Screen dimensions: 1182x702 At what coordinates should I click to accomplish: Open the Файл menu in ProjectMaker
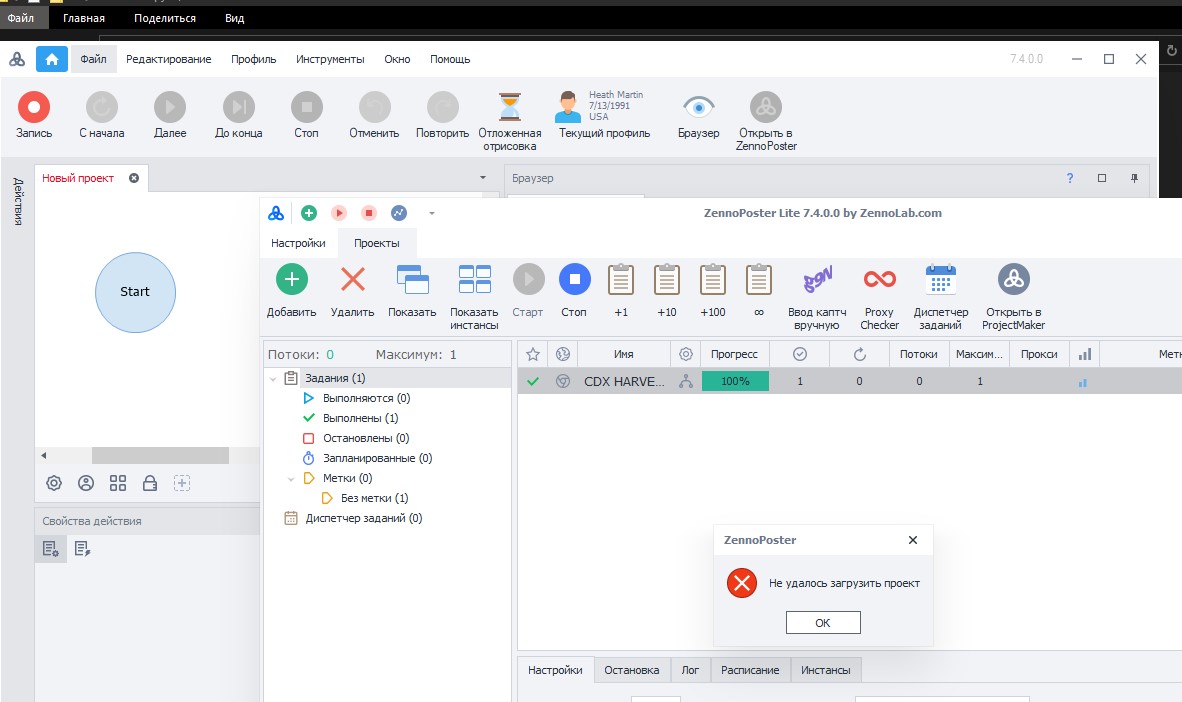click(93, 59)
